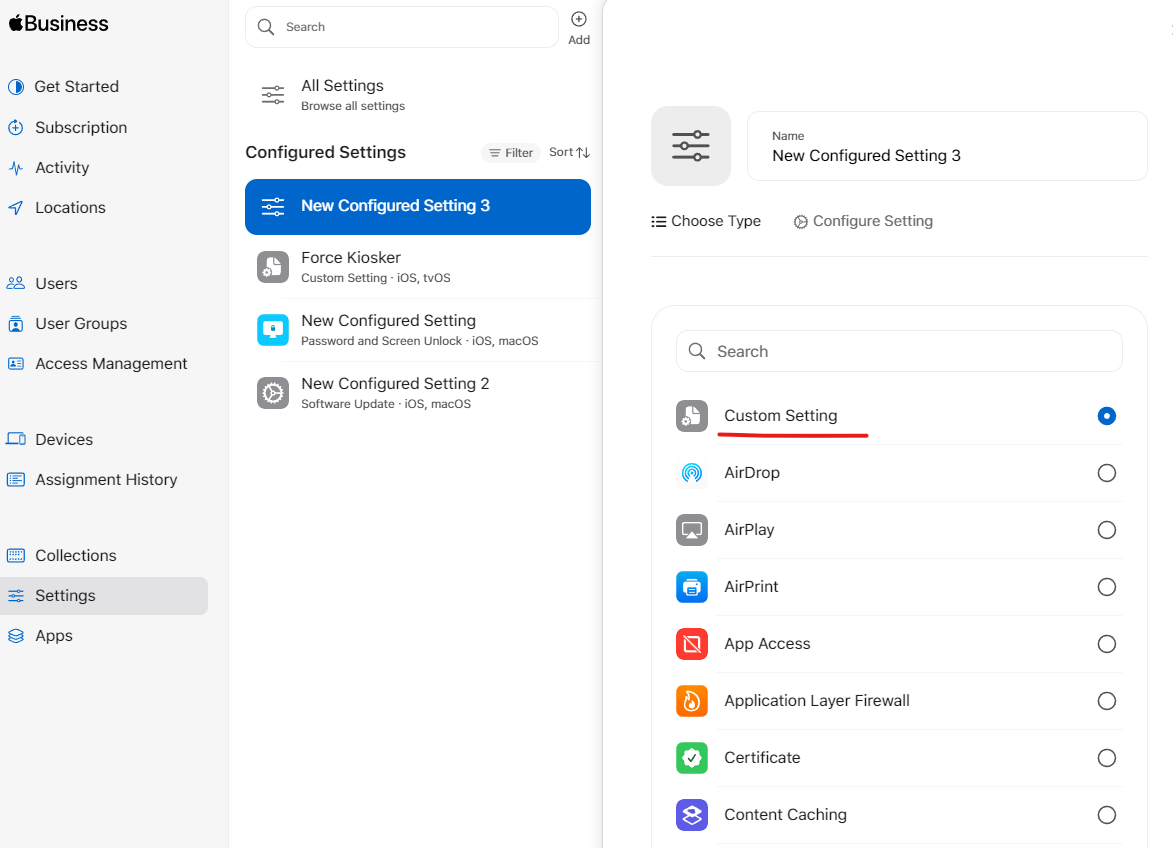1173x848 pixels.
Task: Click the Settings sliders icon in sidebar
Action: pyautogui.click(x=16, y=596)
